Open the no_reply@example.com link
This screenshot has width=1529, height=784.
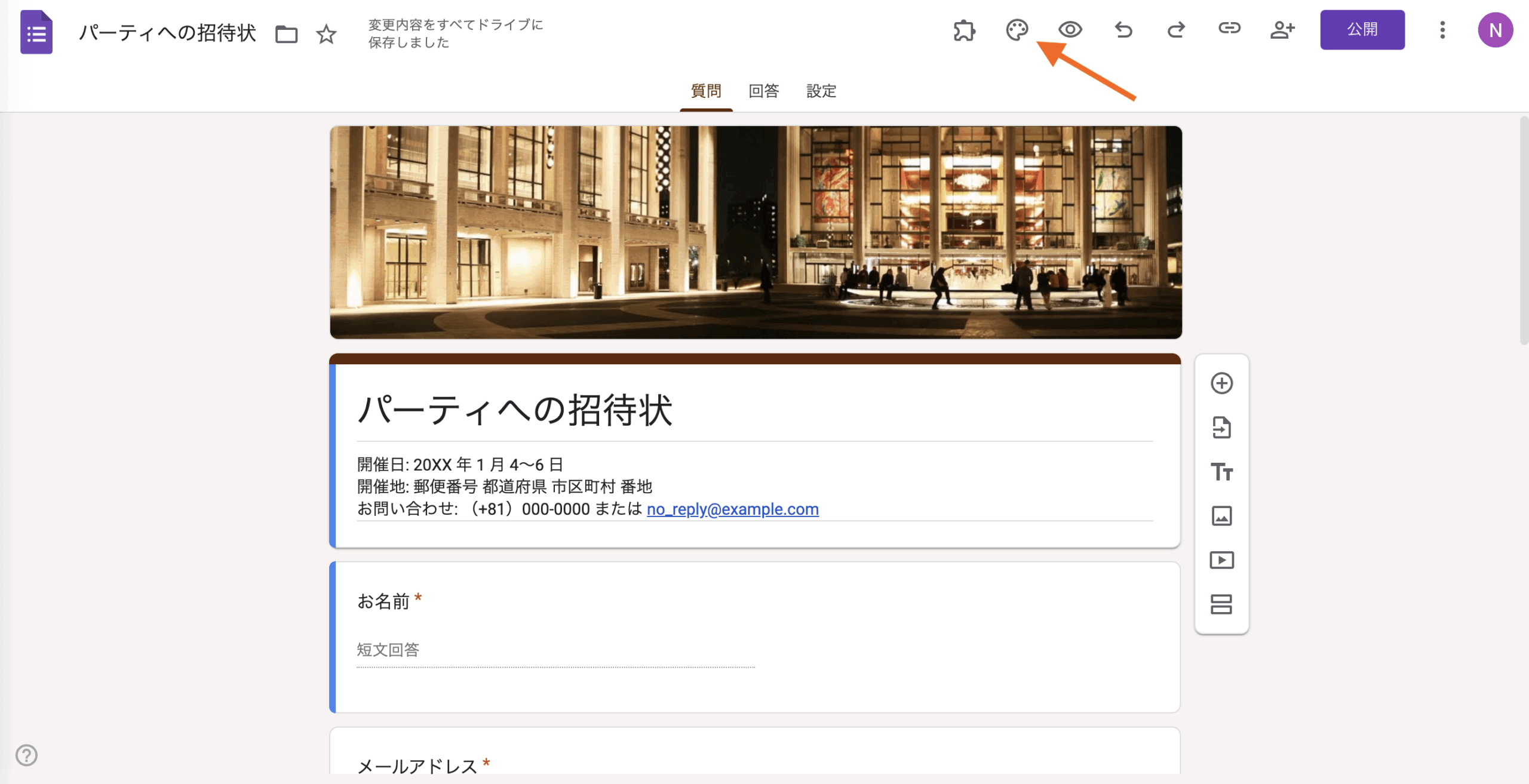(x=732, y=509)
